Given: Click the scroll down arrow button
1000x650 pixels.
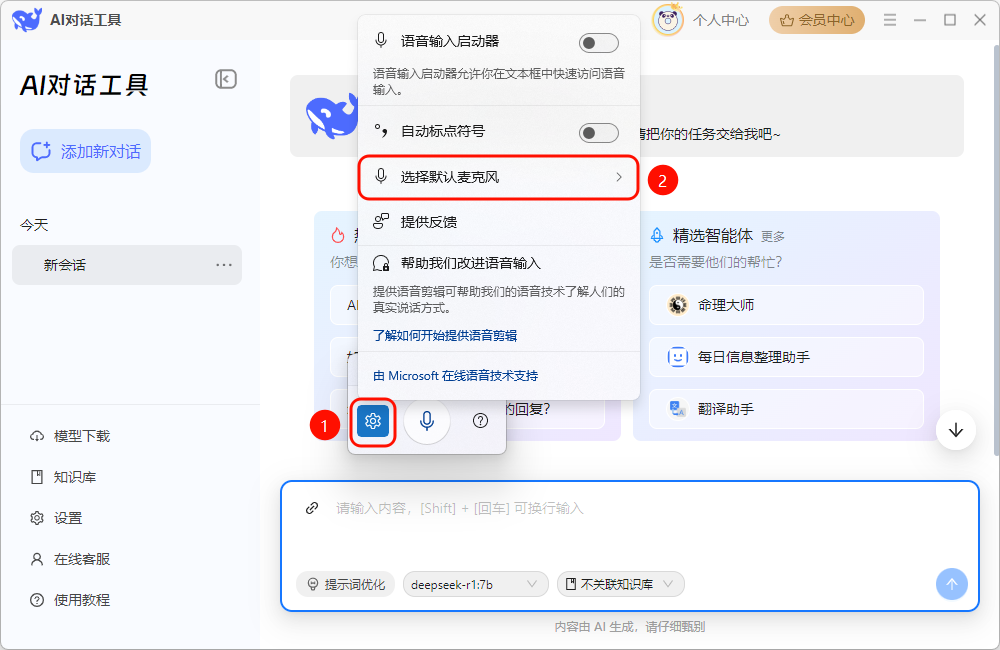Looking at the screenshot, I should coord(956,430).
